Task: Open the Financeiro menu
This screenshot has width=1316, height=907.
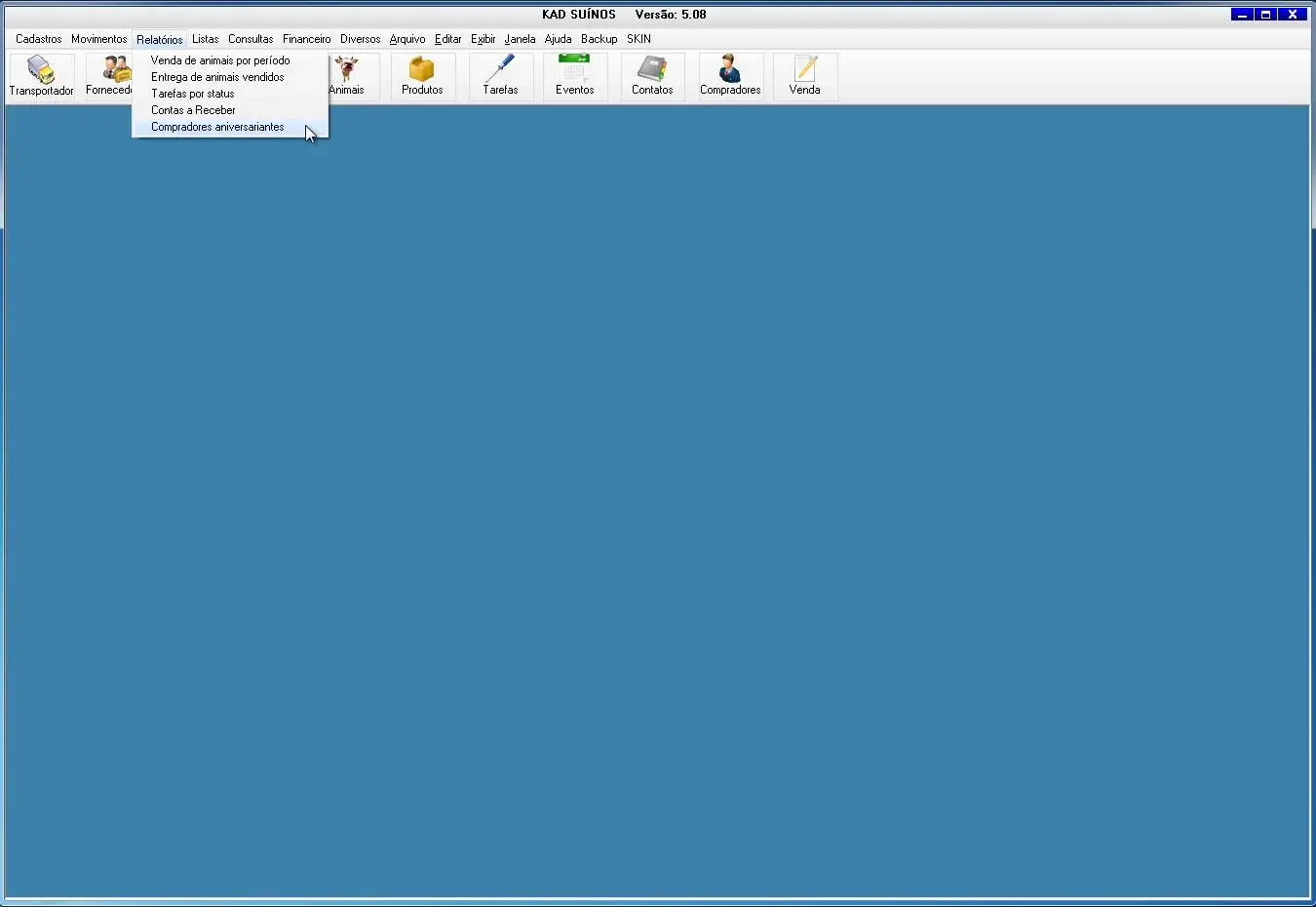Action: (x=306, y=39)
